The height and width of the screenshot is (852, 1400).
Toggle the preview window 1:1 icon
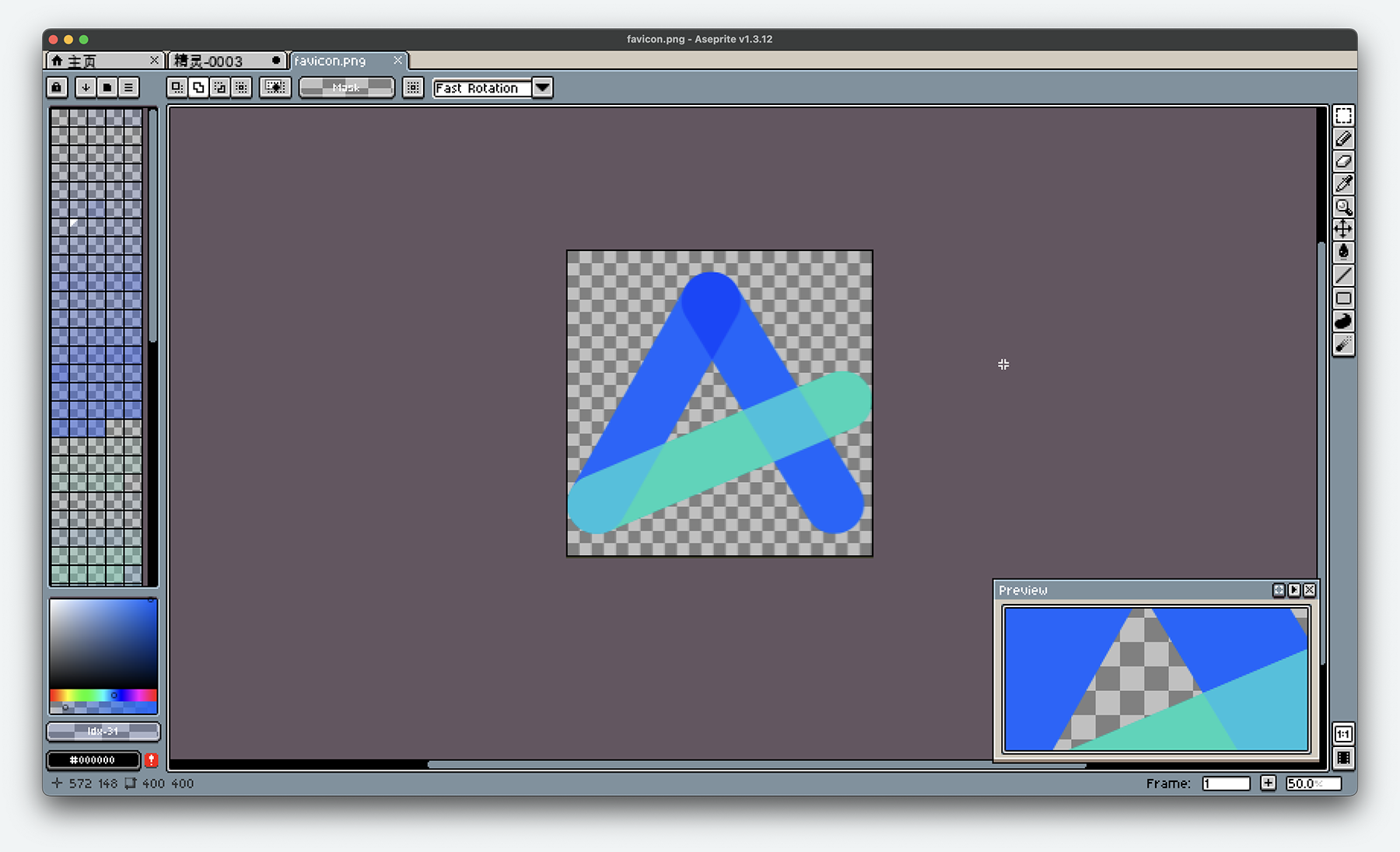[1343, 734]
